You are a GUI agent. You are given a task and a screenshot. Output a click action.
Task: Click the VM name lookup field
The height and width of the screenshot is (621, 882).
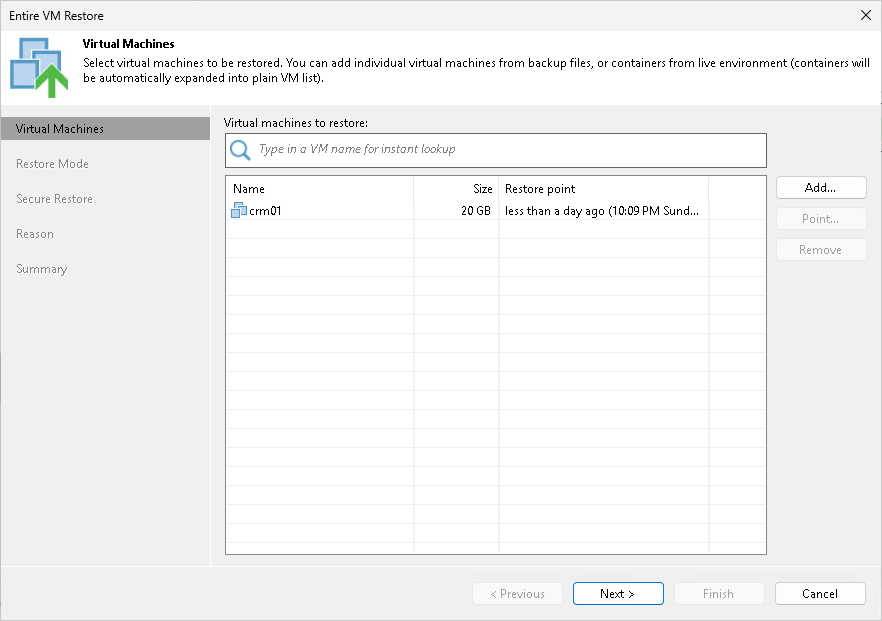pos(495,150)
